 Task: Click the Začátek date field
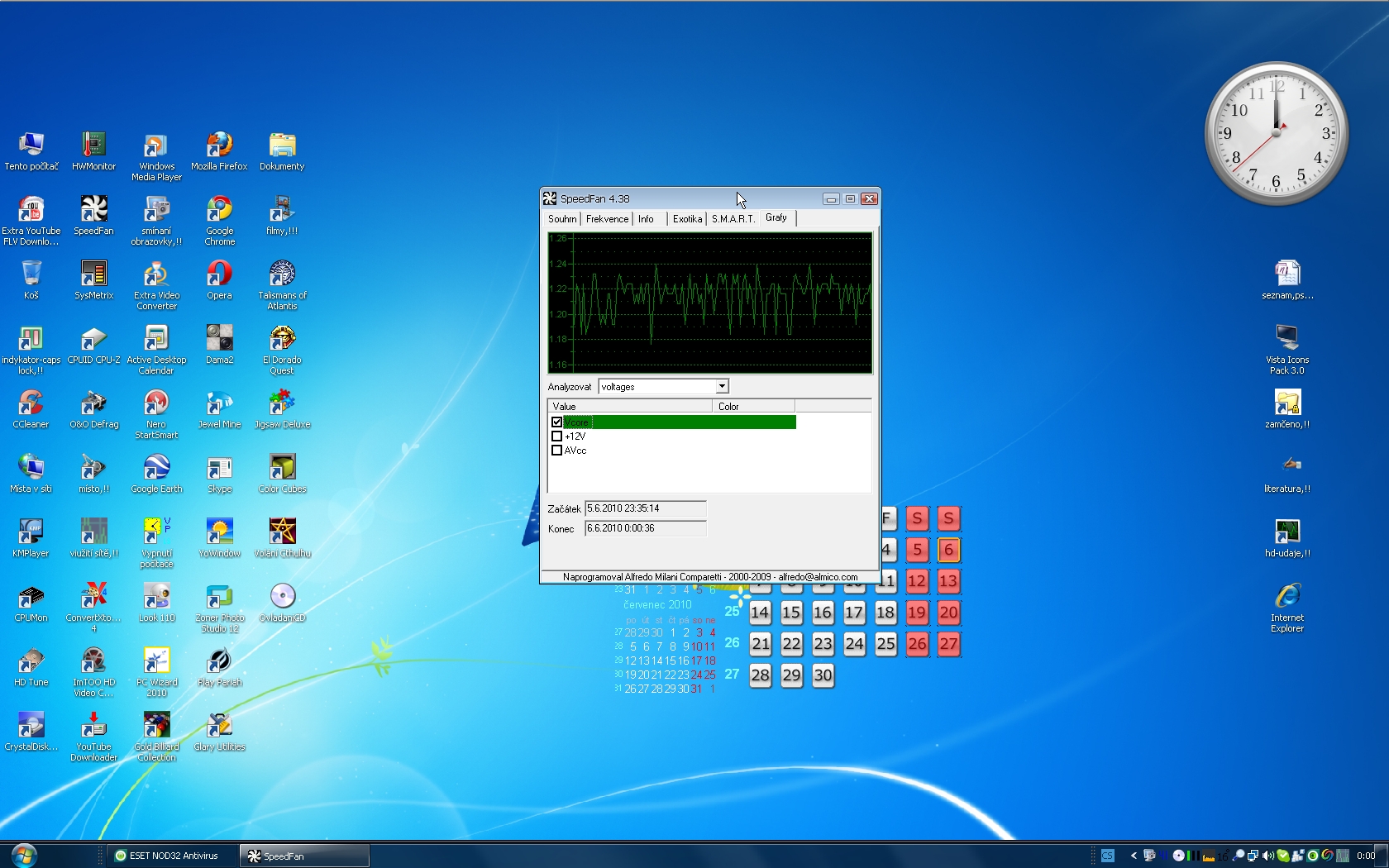(645, 508)
